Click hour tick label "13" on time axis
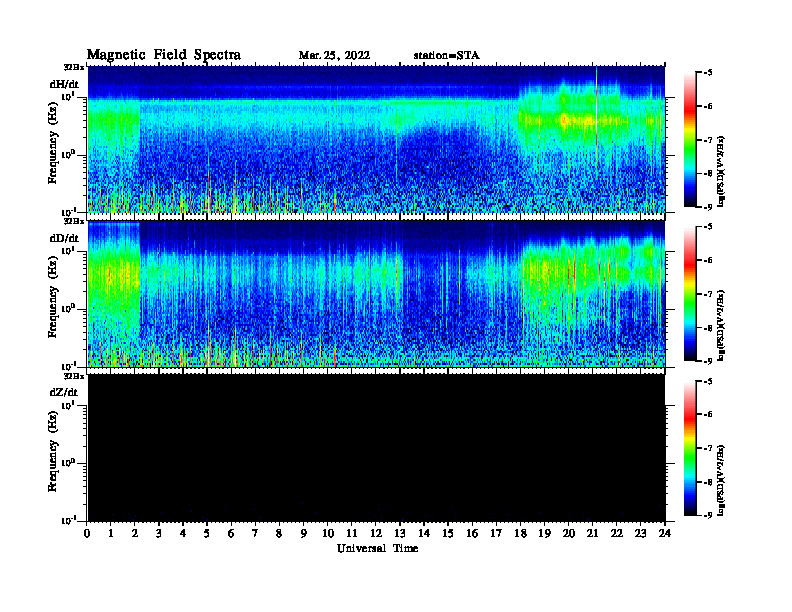 tap(400, 533)
